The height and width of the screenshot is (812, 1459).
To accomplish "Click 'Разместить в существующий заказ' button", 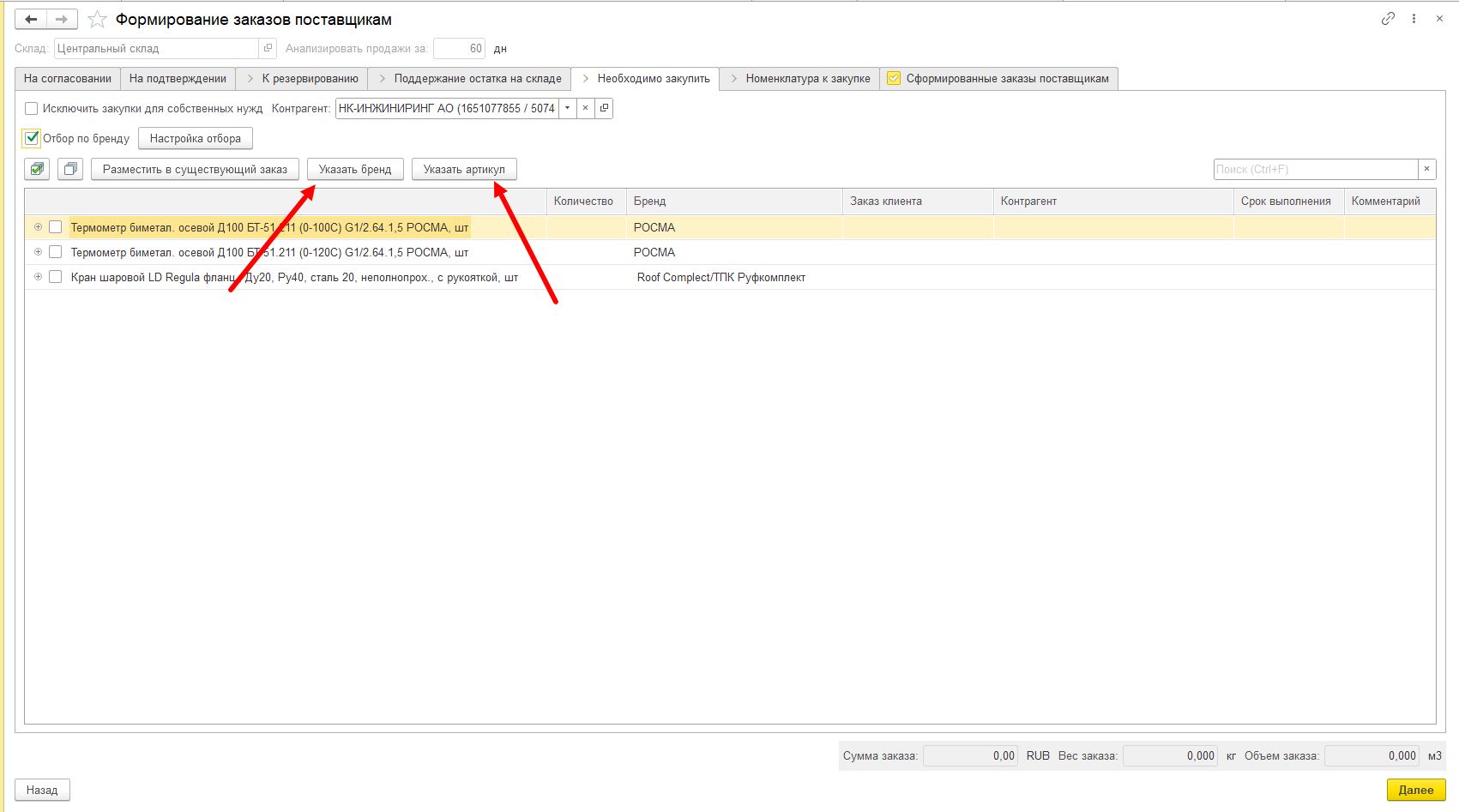I will click(195, 169).
